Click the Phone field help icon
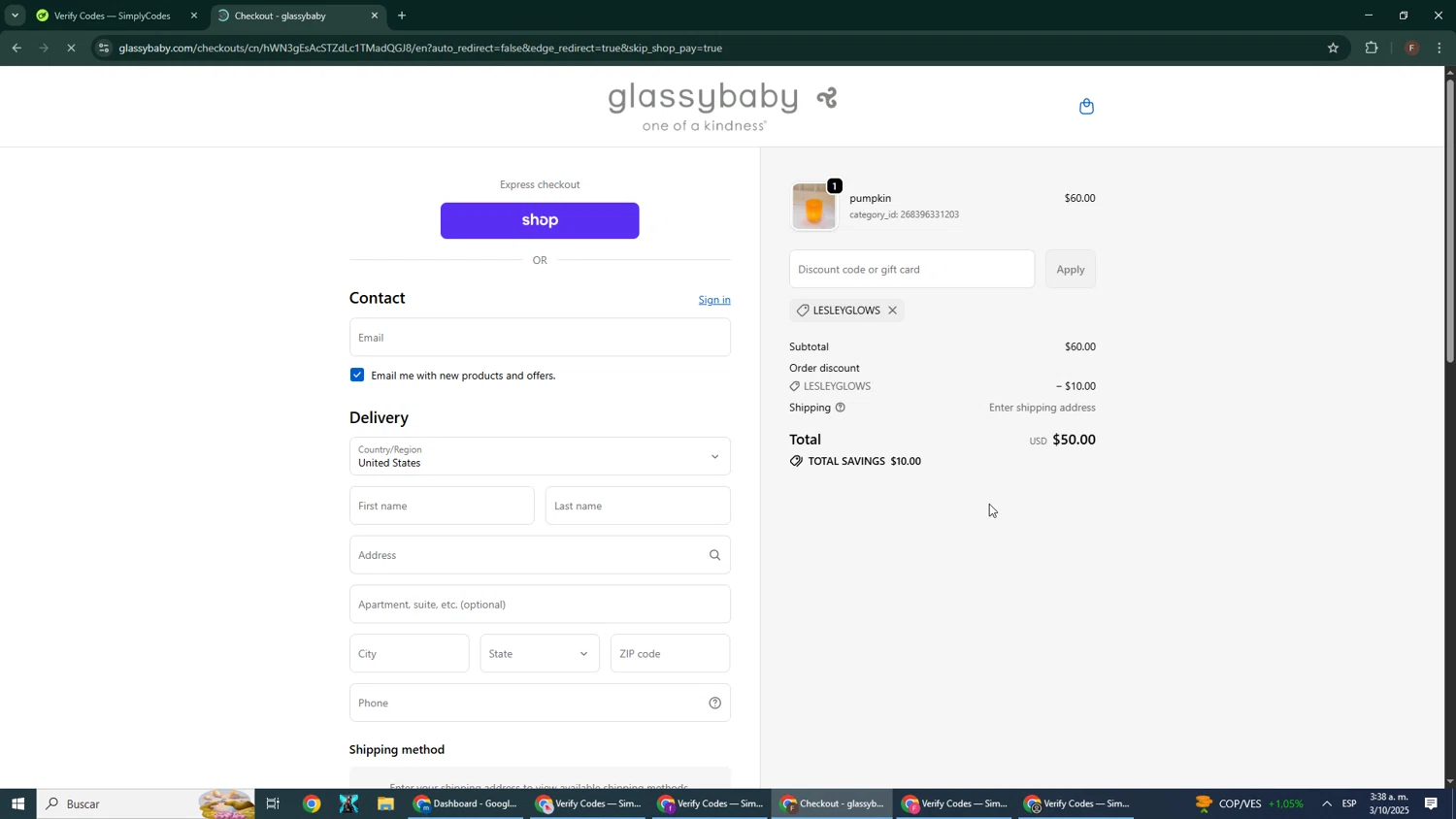 714,704
